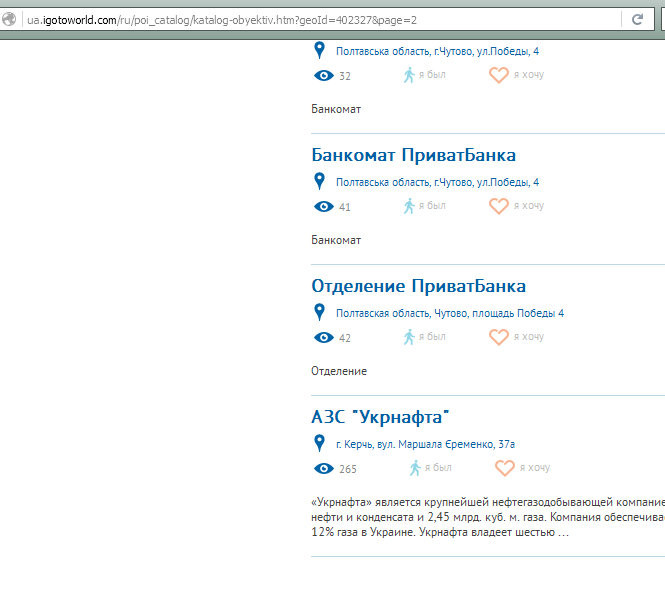Screen dimensions: 665x605
Task: Open the АЗС "Укрнафта" title link
Action: coord(380,417)
